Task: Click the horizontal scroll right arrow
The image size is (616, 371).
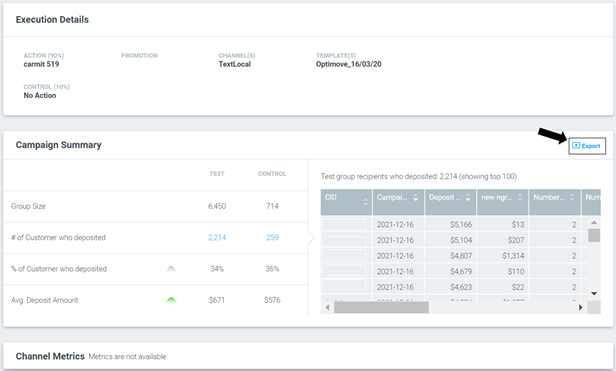Action: pos(581,307)
